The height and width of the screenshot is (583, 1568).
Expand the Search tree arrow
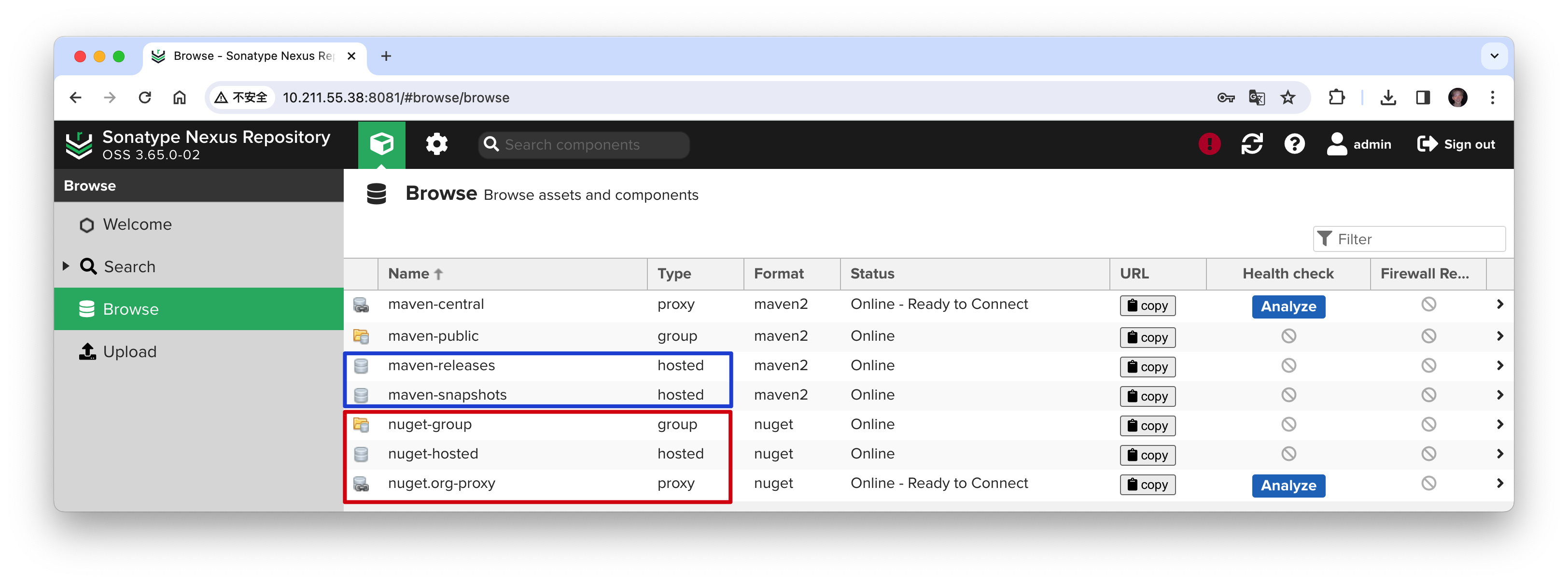(x=66, y=266)
